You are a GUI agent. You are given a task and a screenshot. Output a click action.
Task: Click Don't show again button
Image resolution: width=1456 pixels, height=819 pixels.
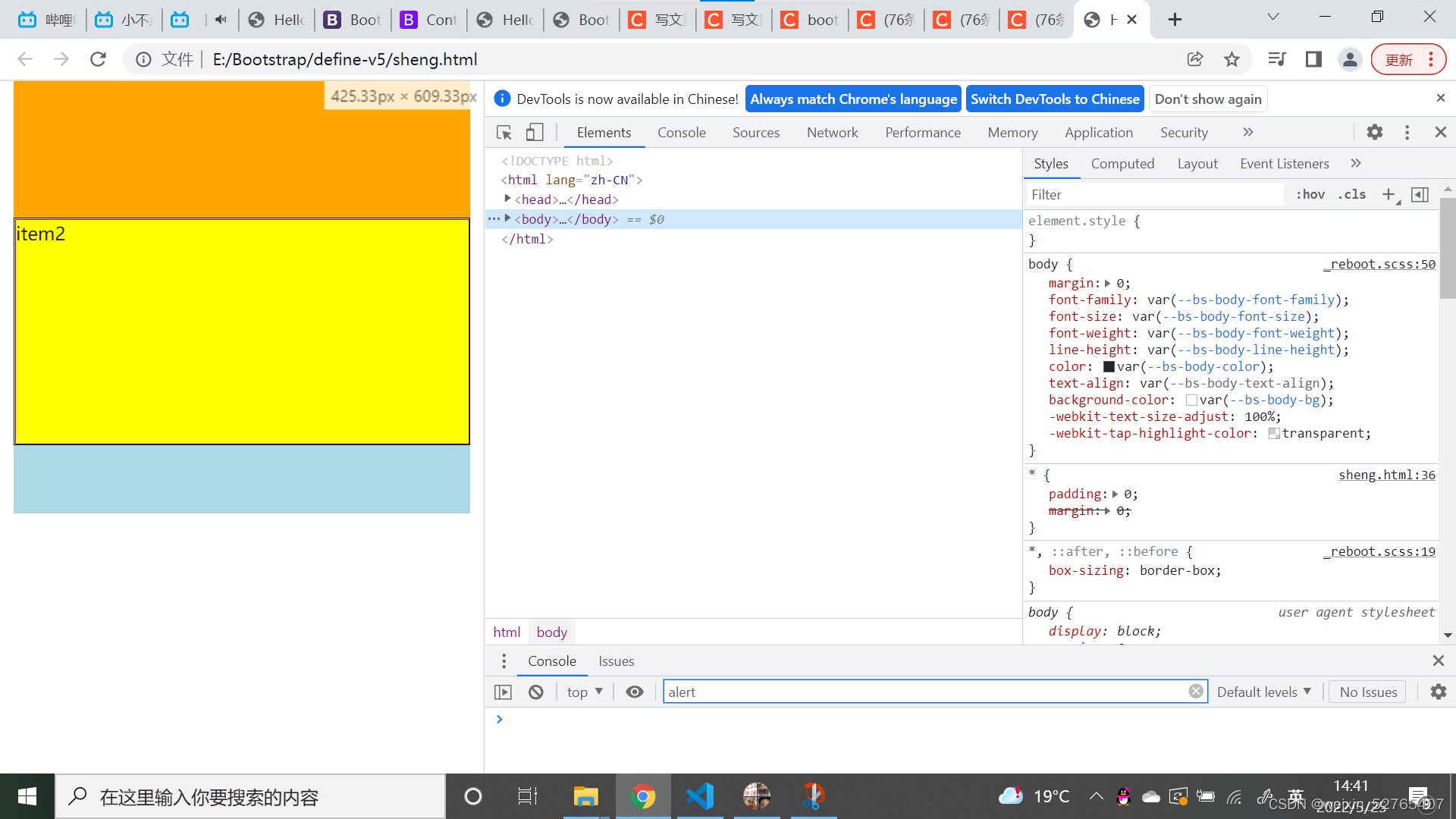click(x=1208, y=99)
